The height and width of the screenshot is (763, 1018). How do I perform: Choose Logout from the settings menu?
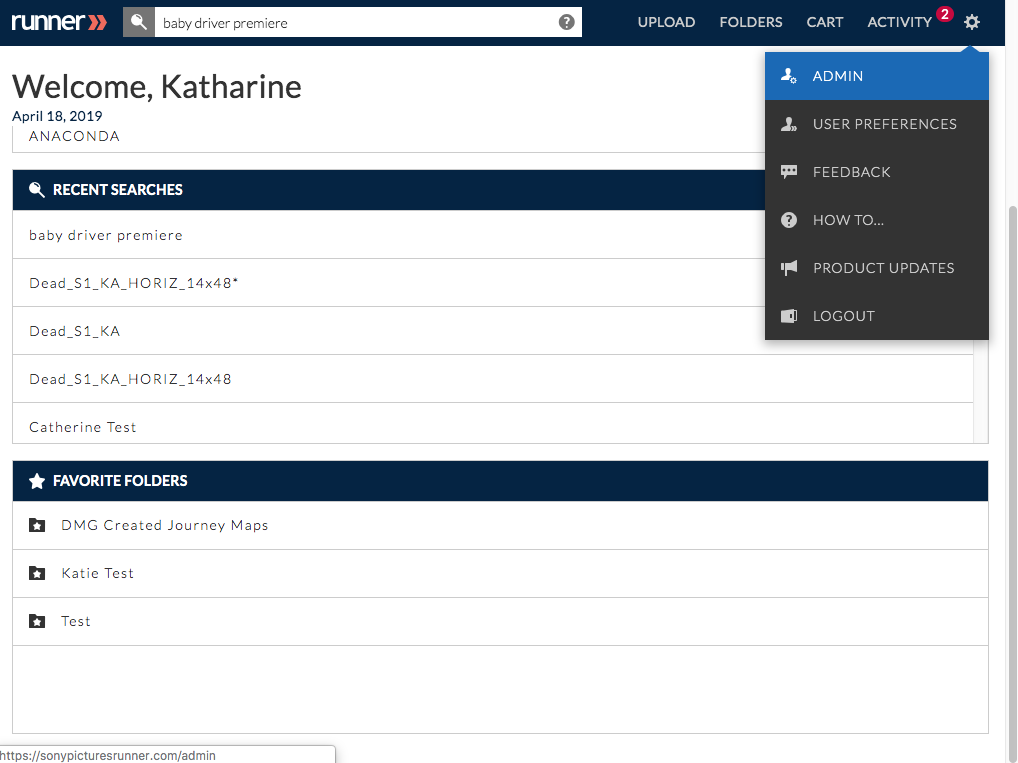pos(876,316)
